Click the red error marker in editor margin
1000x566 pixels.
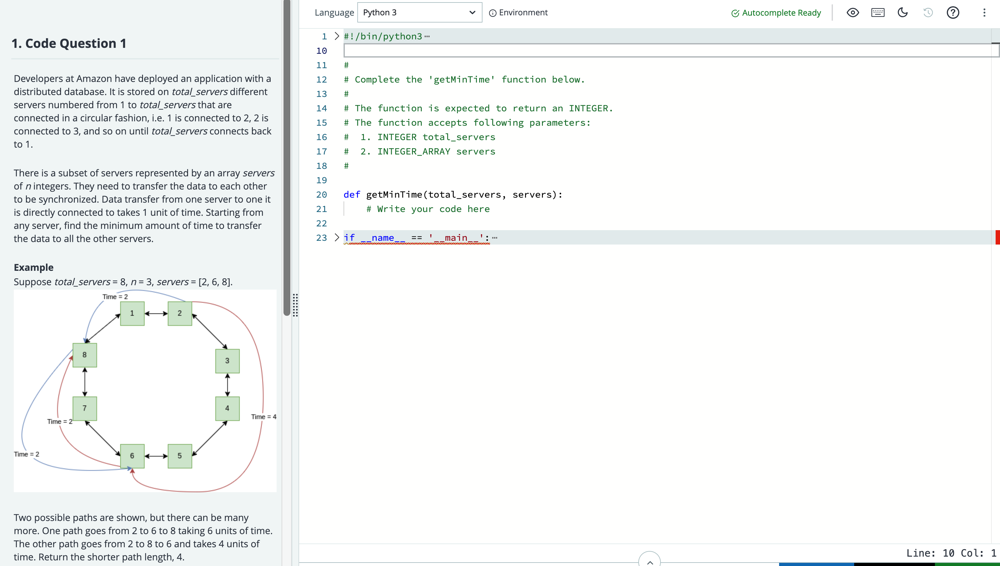pos(996,237)
